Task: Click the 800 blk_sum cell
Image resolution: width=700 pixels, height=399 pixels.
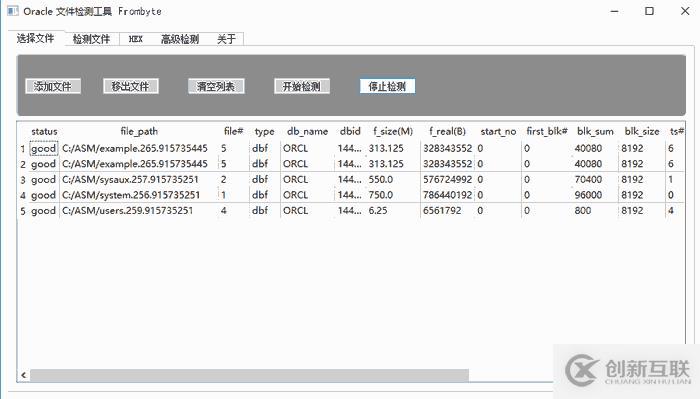Action: coord(583,211)
